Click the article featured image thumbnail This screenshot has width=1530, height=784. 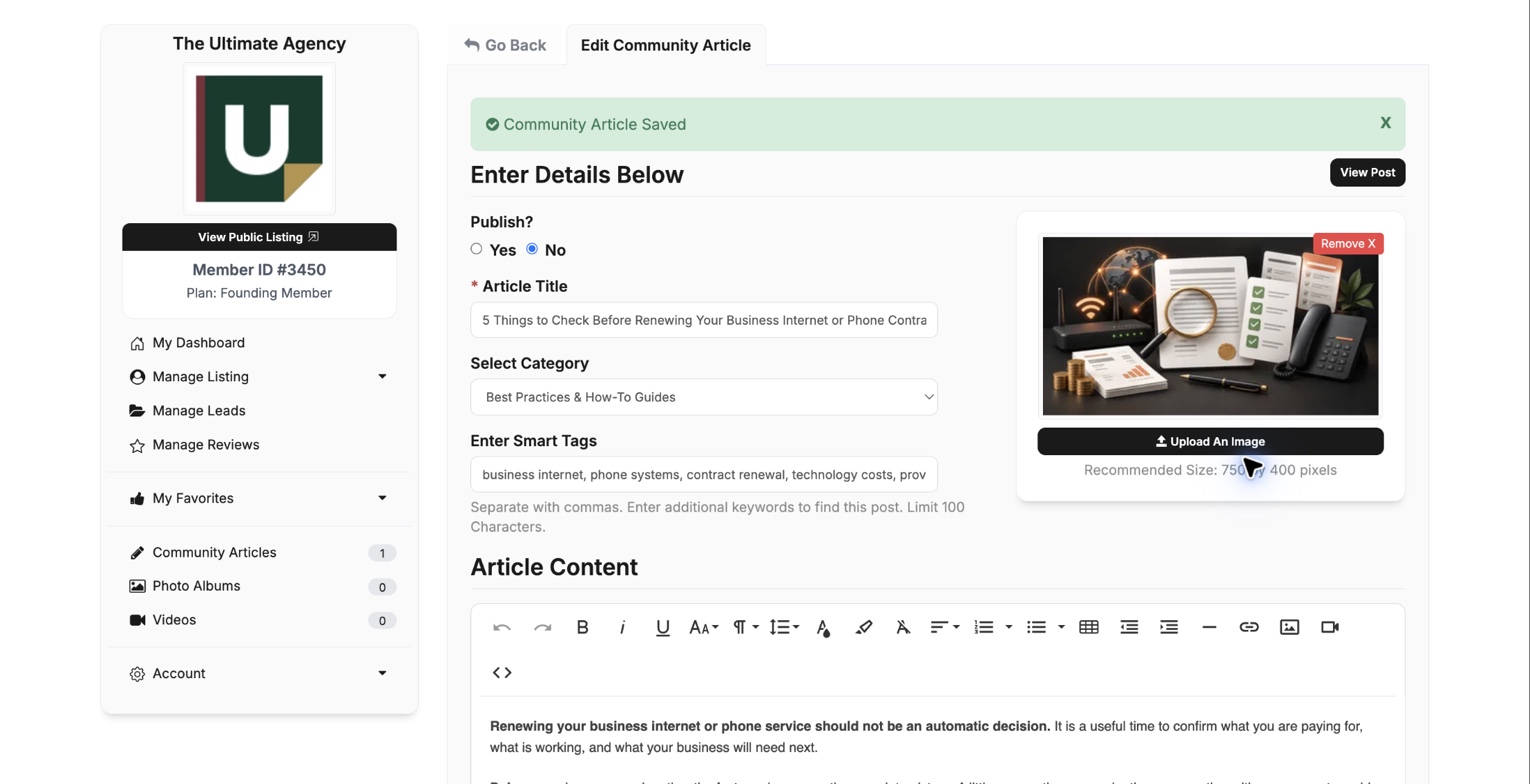point(1211,326)
